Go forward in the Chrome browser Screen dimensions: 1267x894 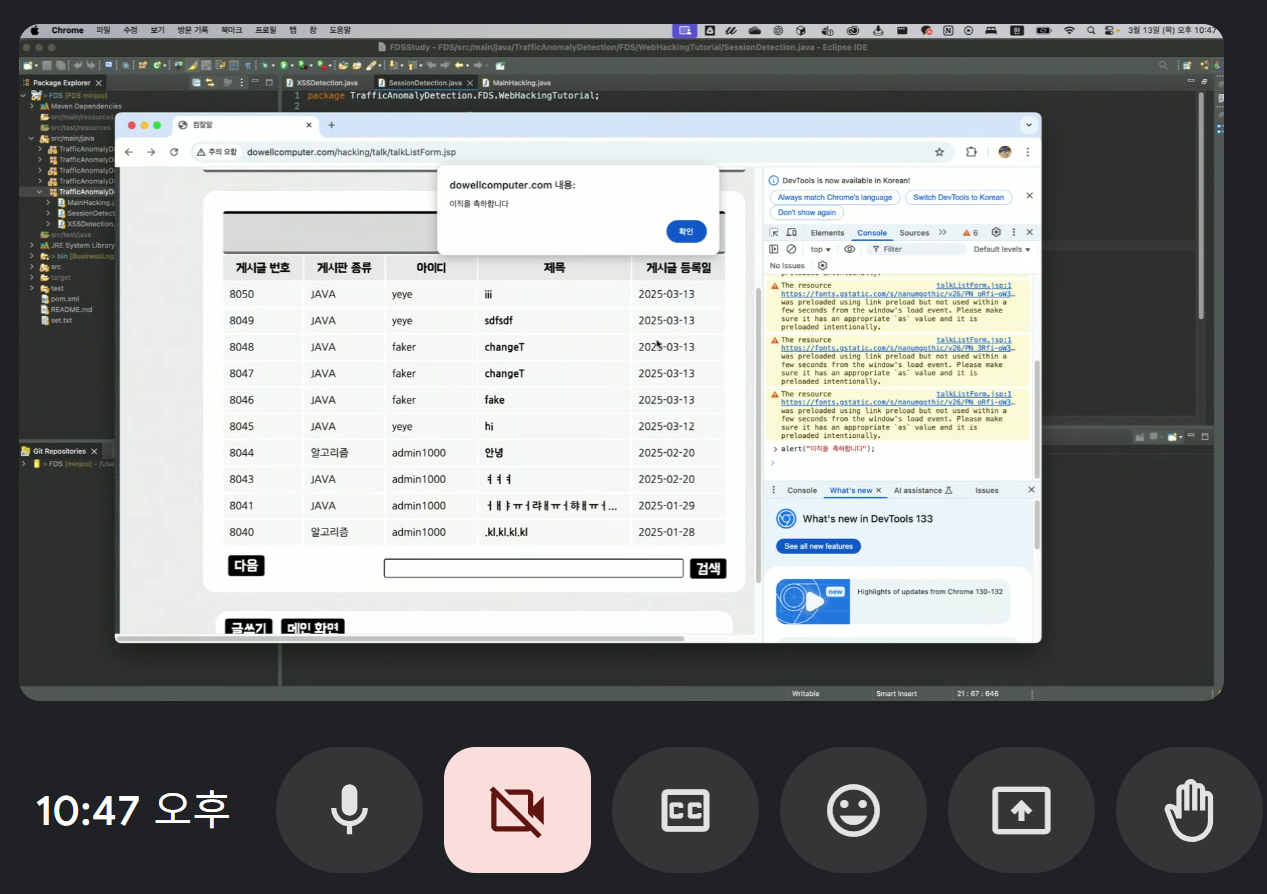pos(151,152)
